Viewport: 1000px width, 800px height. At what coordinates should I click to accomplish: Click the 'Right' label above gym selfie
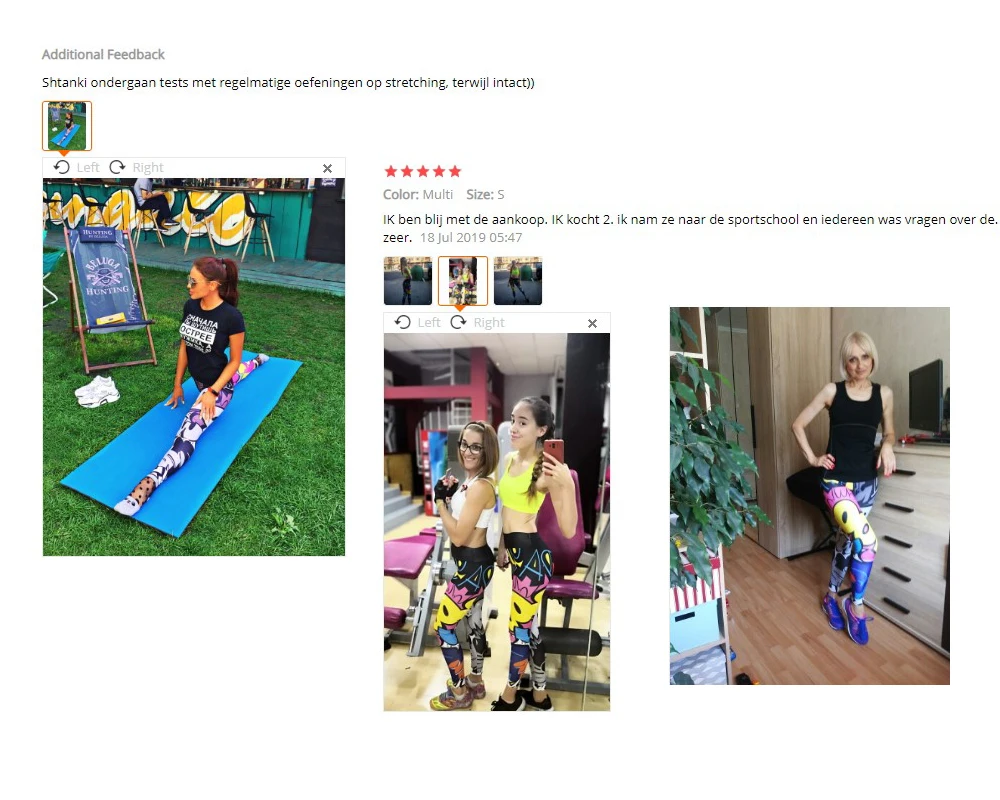coord(489,322)
